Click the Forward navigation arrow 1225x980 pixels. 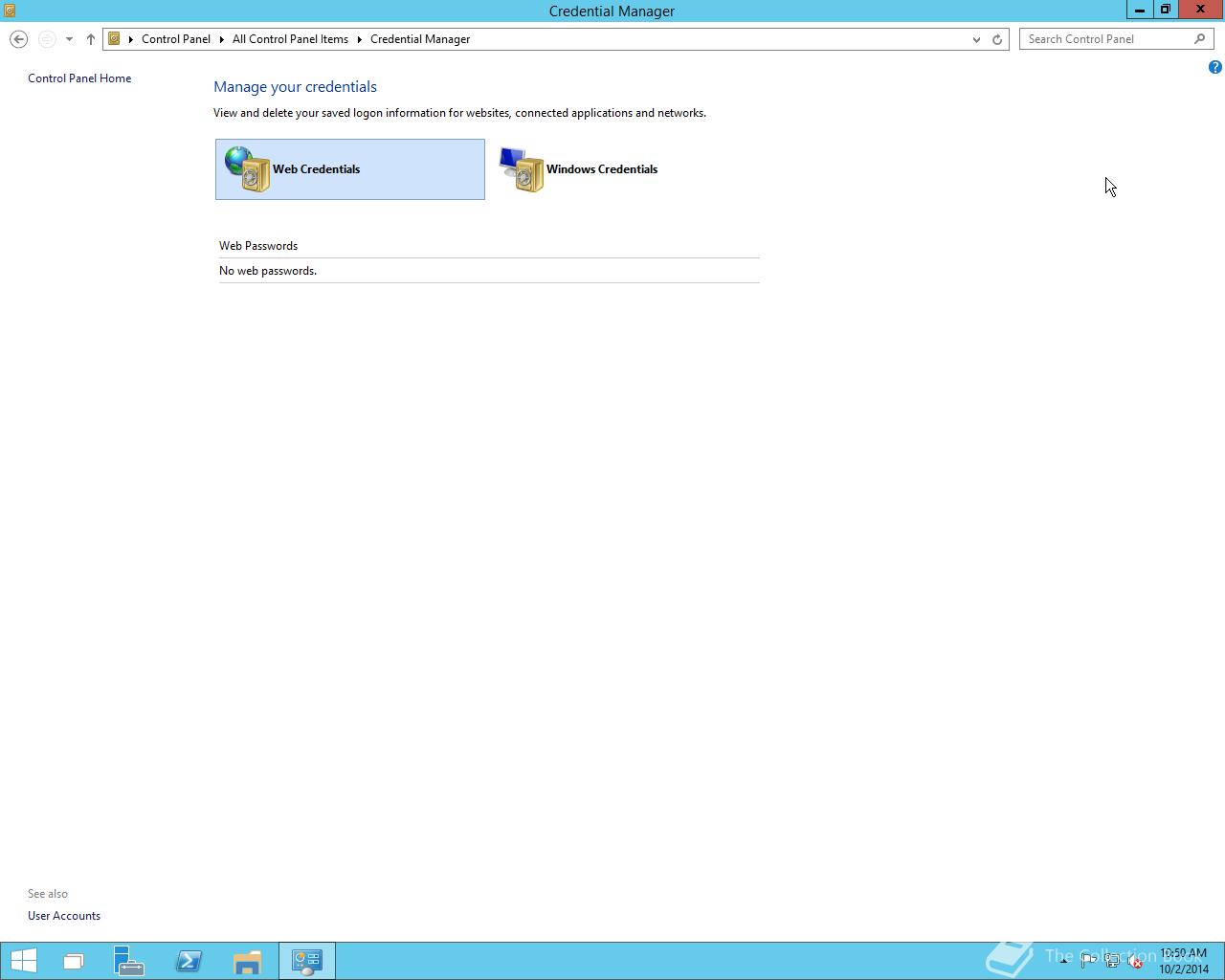pos(47,39)
